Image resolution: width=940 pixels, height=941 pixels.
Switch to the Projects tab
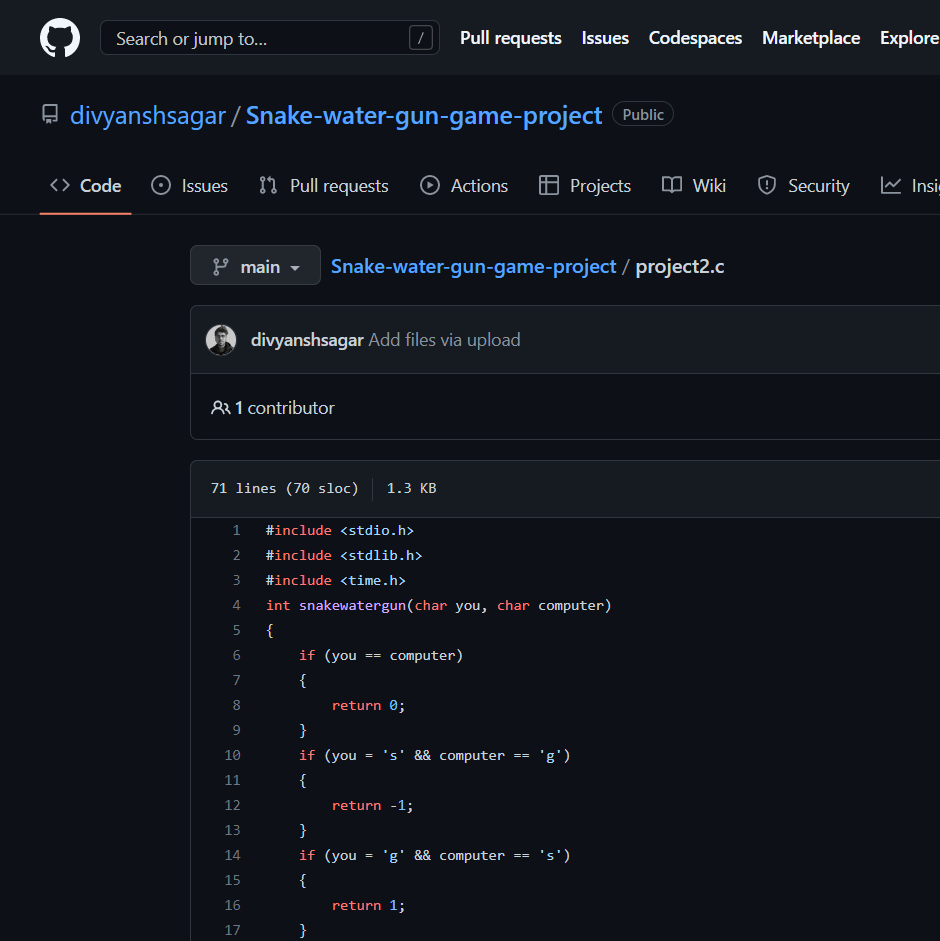point(585,185)
